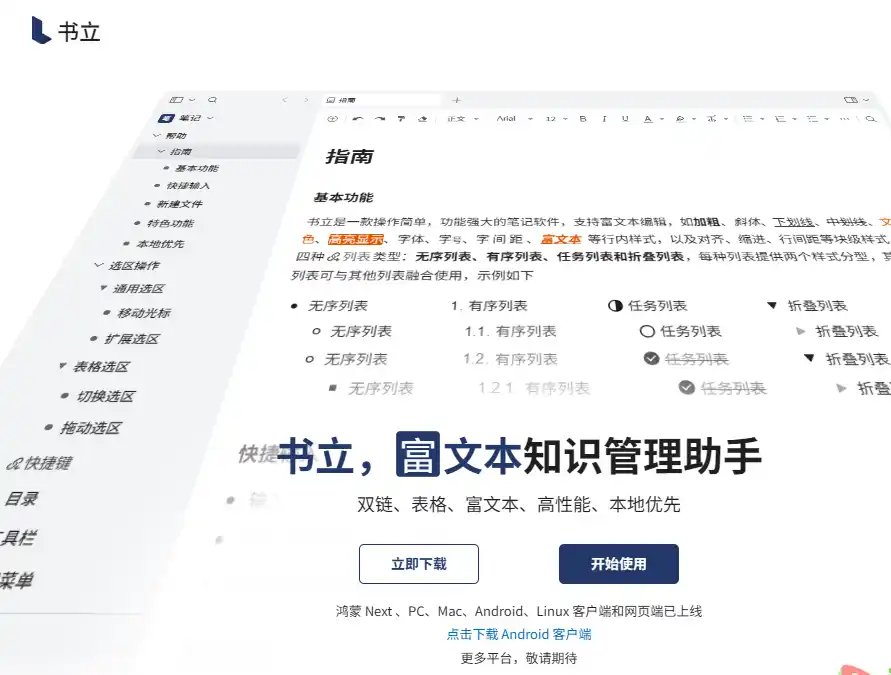Click the 书立 logo in the header
This screenshot has height=675, width=891.
tap(66, 31)
